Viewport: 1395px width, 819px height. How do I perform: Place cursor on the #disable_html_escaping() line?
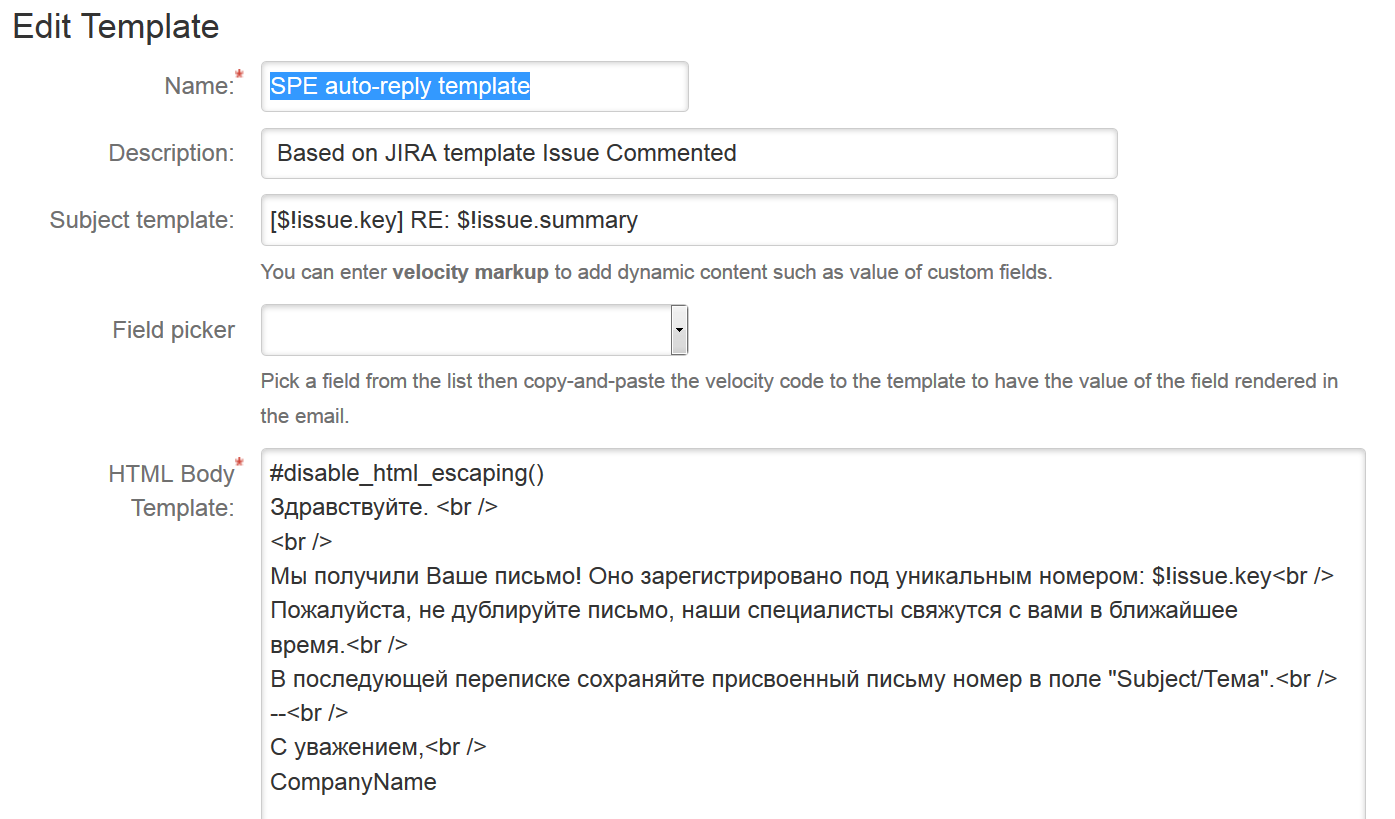pyautogui.click(x=405, y=472)
